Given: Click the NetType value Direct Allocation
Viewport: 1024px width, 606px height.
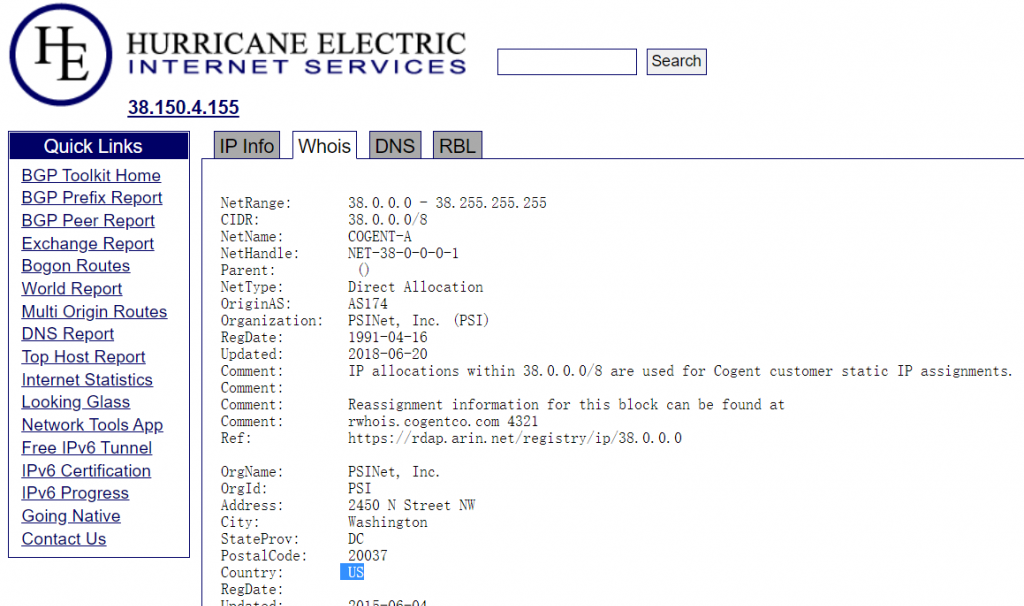Looking at the screenshot, I should [415, 287].
